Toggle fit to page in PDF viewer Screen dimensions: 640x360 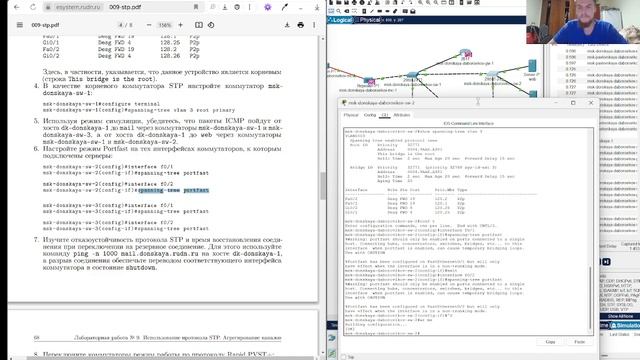pos(199,25)
